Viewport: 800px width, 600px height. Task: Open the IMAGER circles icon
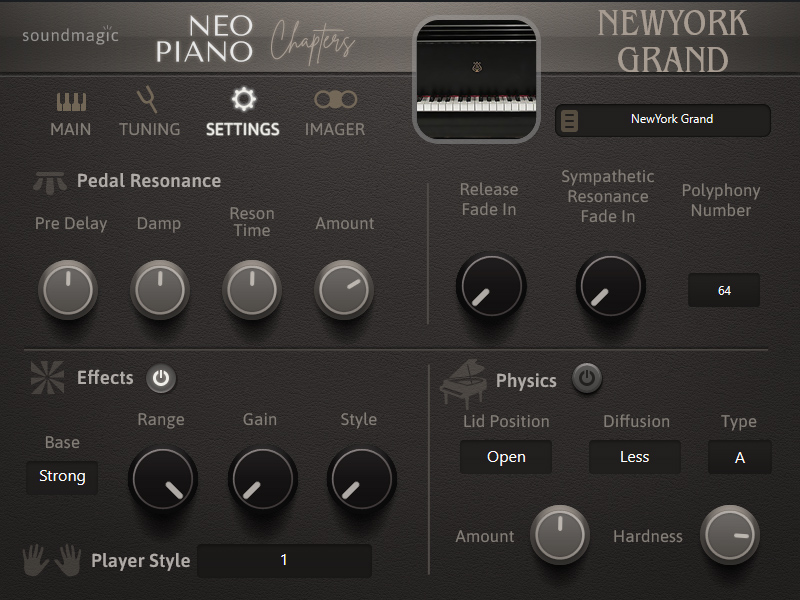click(335, 99)
